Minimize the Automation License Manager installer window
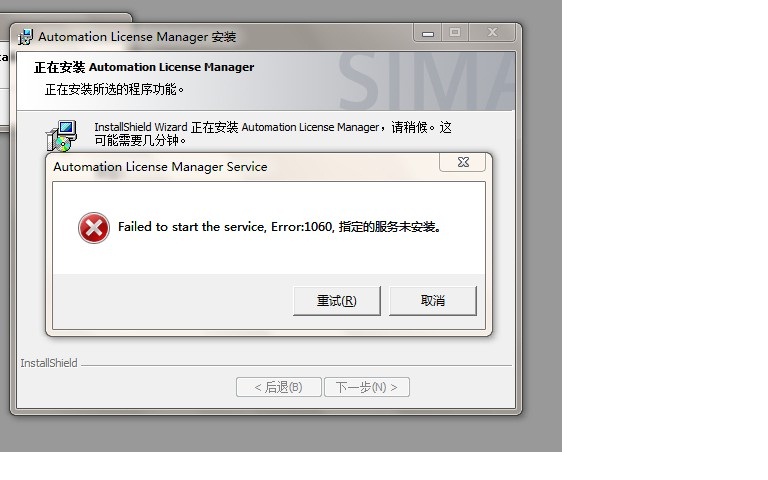Image resolution: width=768 pixels, height=480 pixels. tap(429, 33)
